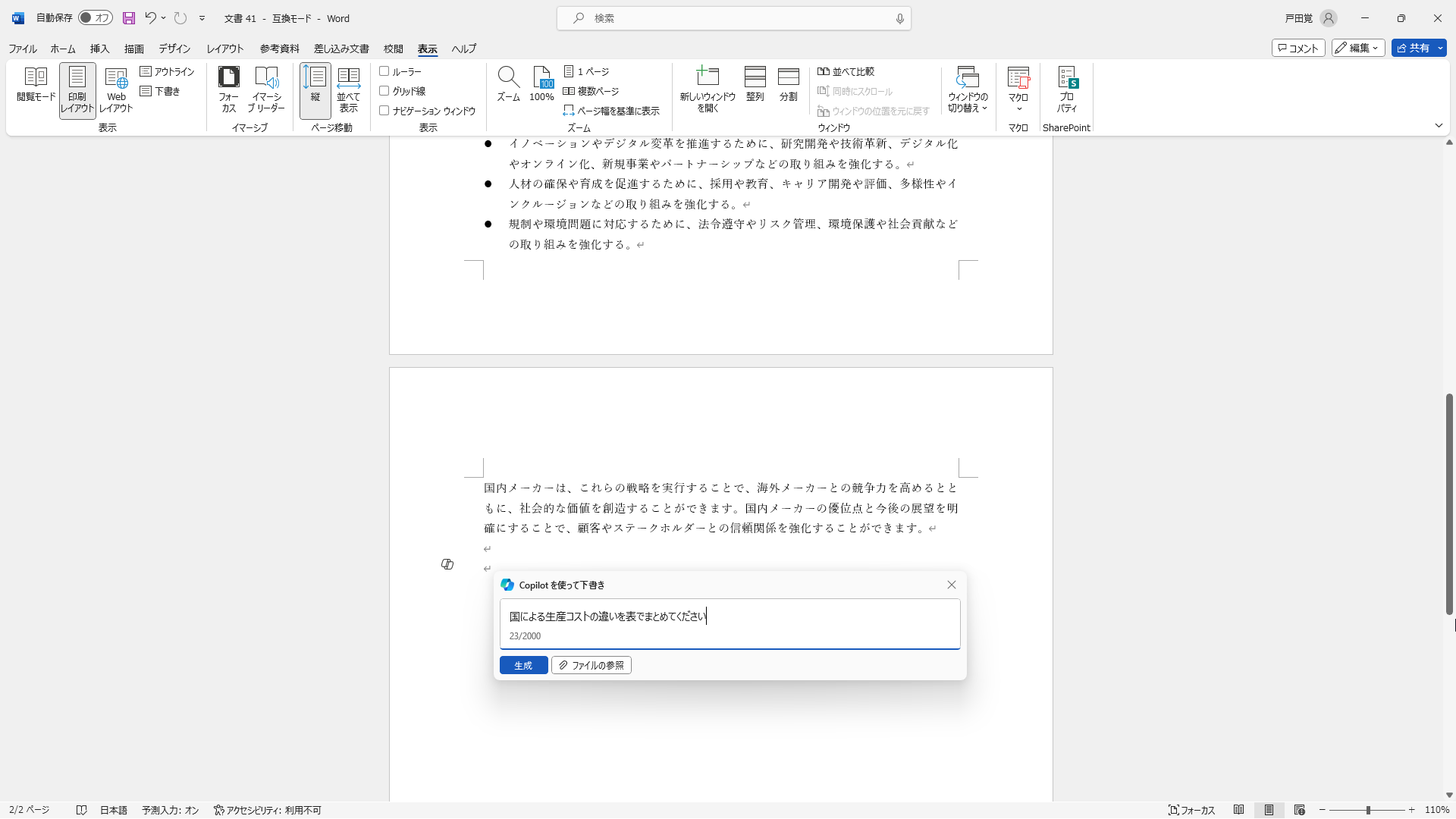Click the Copilot prompt text field
1456x819 pixels.
click(730, 624)
